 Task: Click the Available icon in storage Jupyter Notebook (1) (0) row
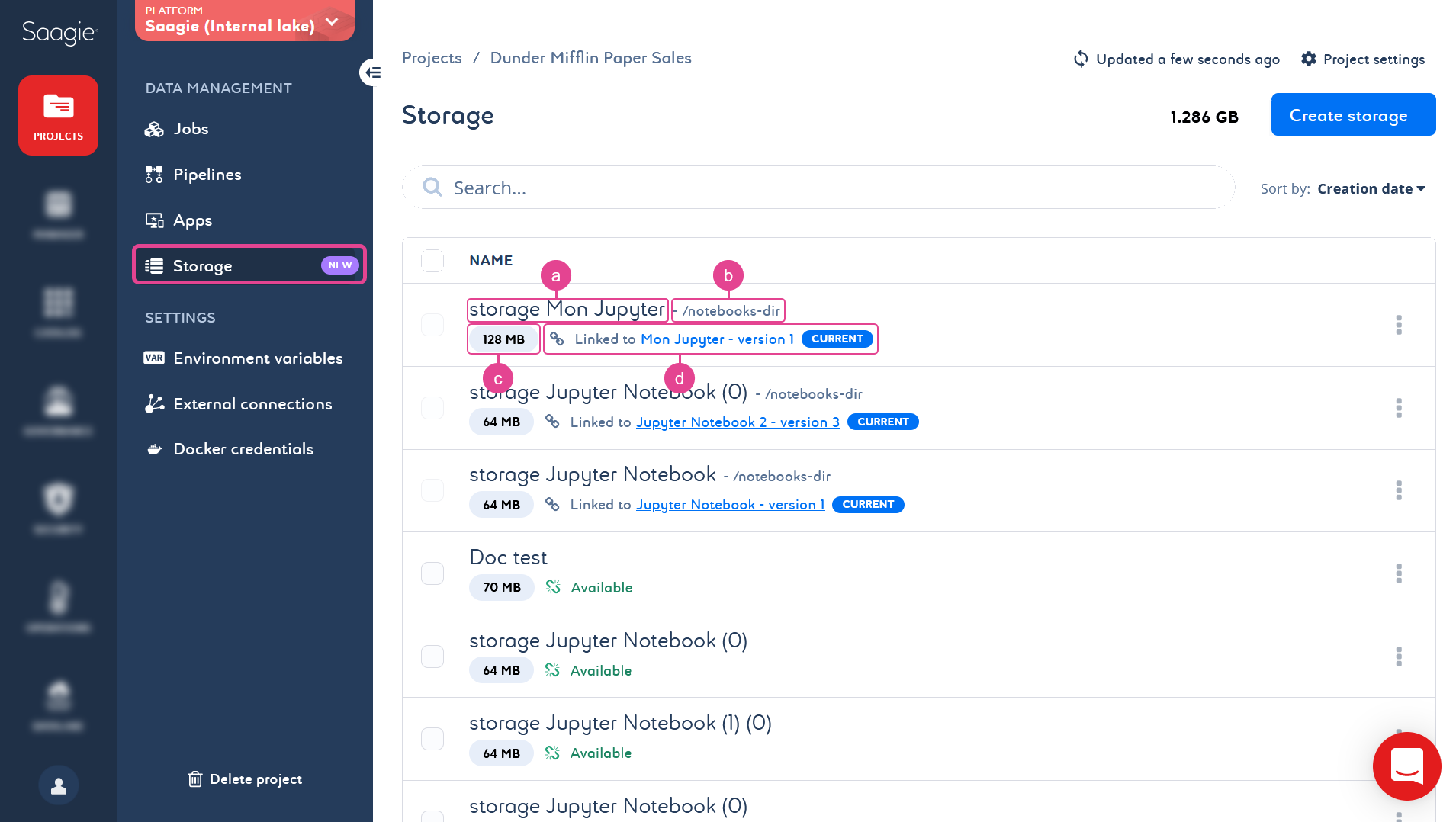click(552, 753)
